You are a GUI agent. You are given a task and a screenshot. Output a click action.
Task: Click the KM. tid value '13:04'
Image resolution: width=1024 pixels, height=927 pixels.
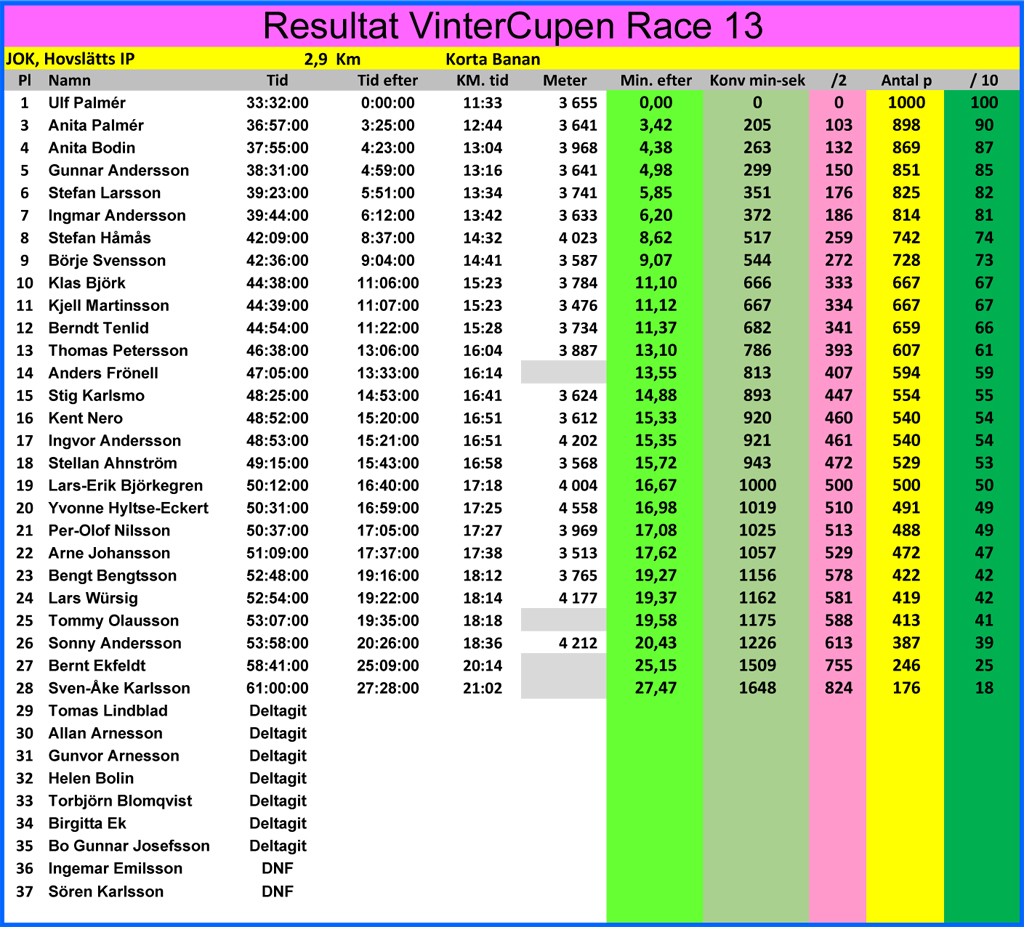(x=482, y=148)
